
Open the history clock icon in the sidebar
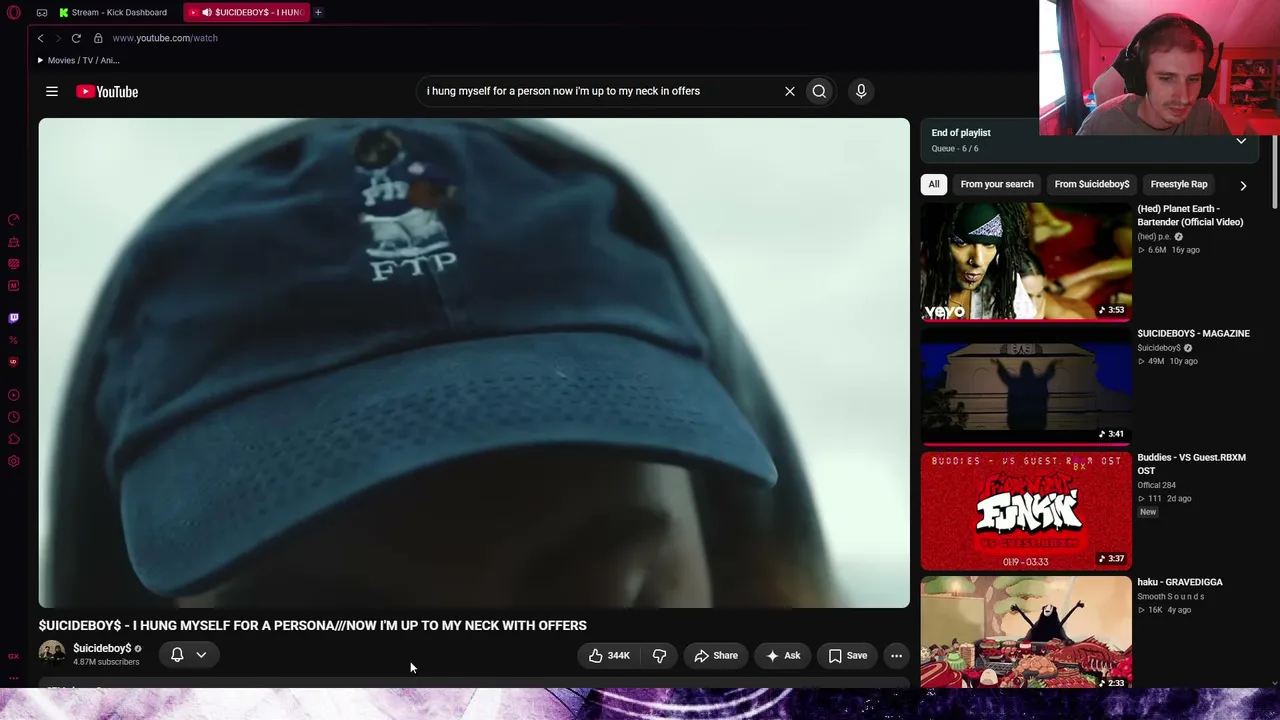tap(14, 417)
